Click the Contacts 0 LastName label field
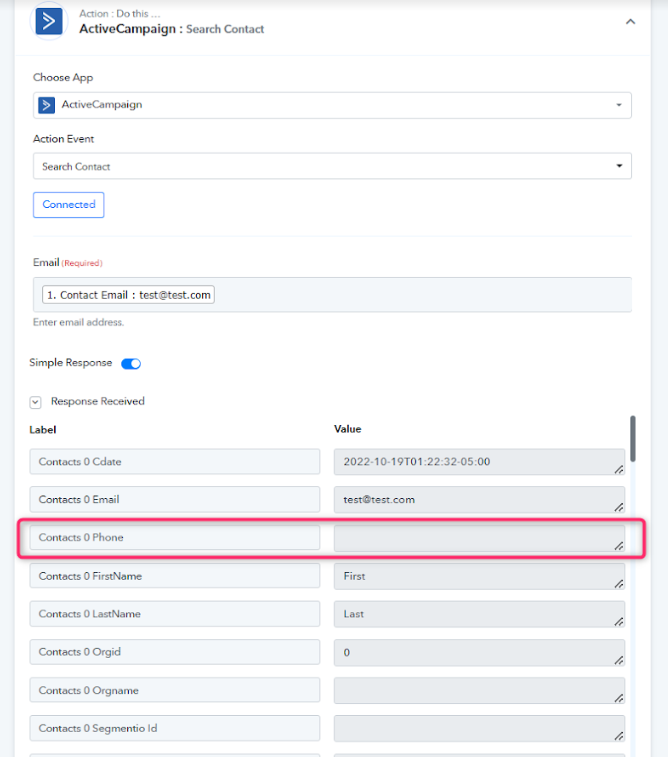The height and width of the screenshot is (757, 668). [x=175, y=614]
